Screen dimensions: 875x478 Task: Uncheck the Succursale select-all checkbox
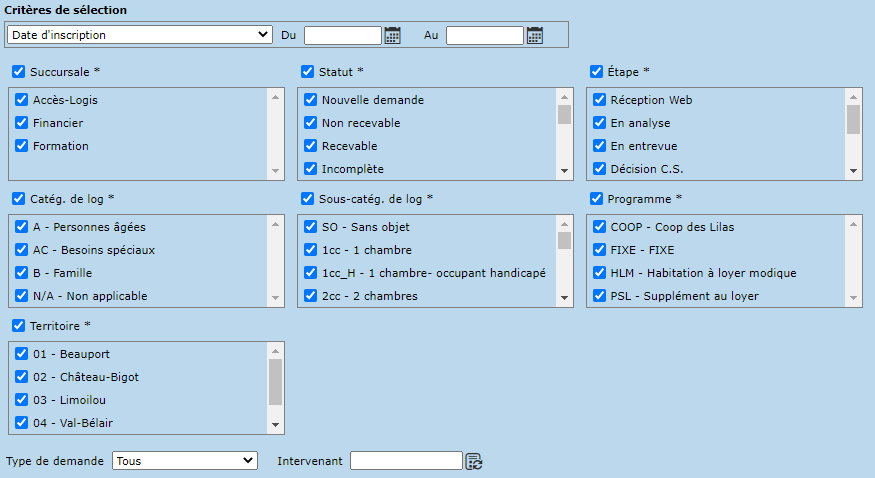click(x=19, y=72)
